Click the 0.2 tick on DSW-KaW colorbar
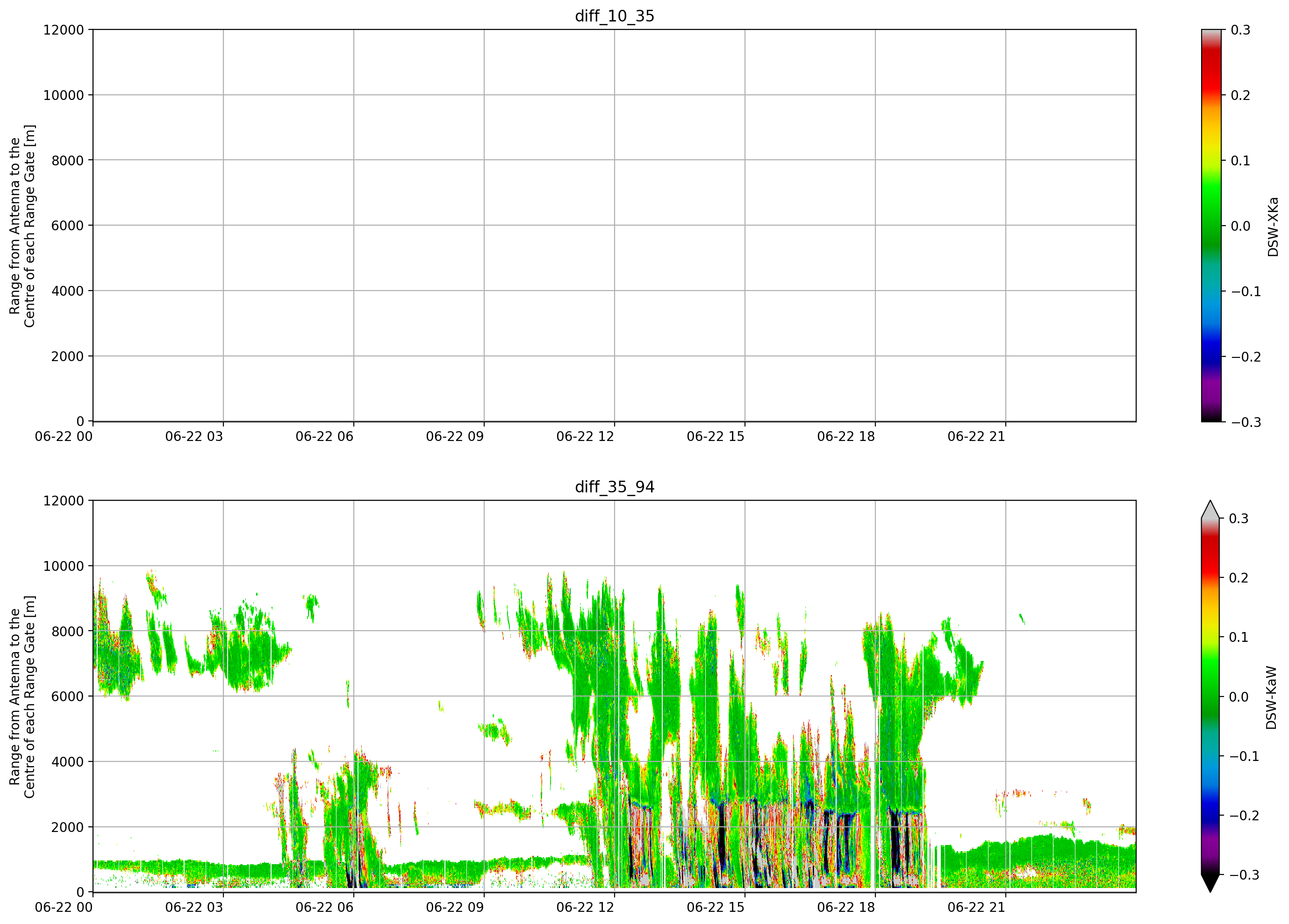 point(1239,578)
